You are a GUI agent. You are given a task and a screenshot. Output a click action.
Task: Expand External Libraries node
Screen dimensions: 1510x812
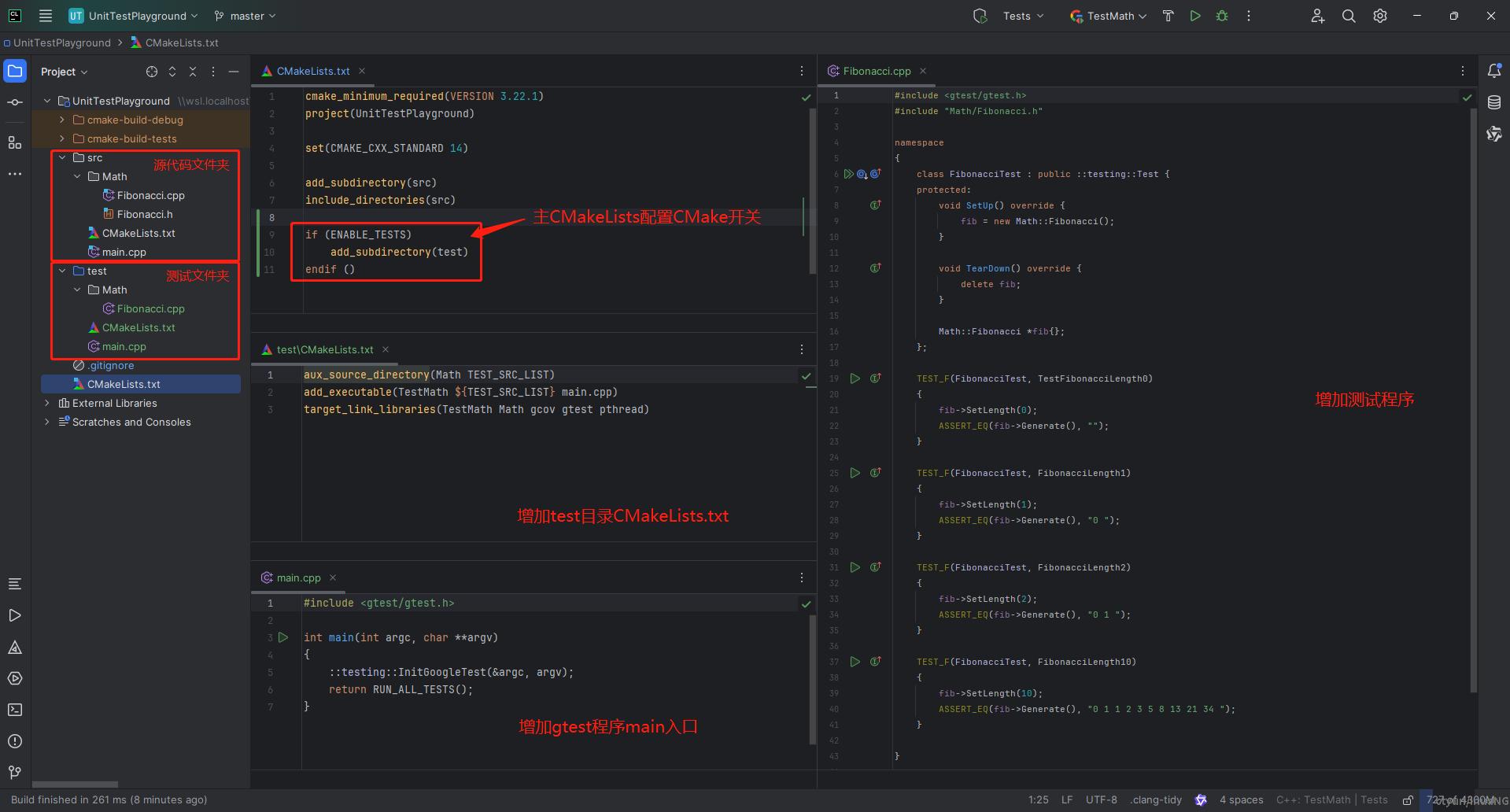(x=47, y=403)
